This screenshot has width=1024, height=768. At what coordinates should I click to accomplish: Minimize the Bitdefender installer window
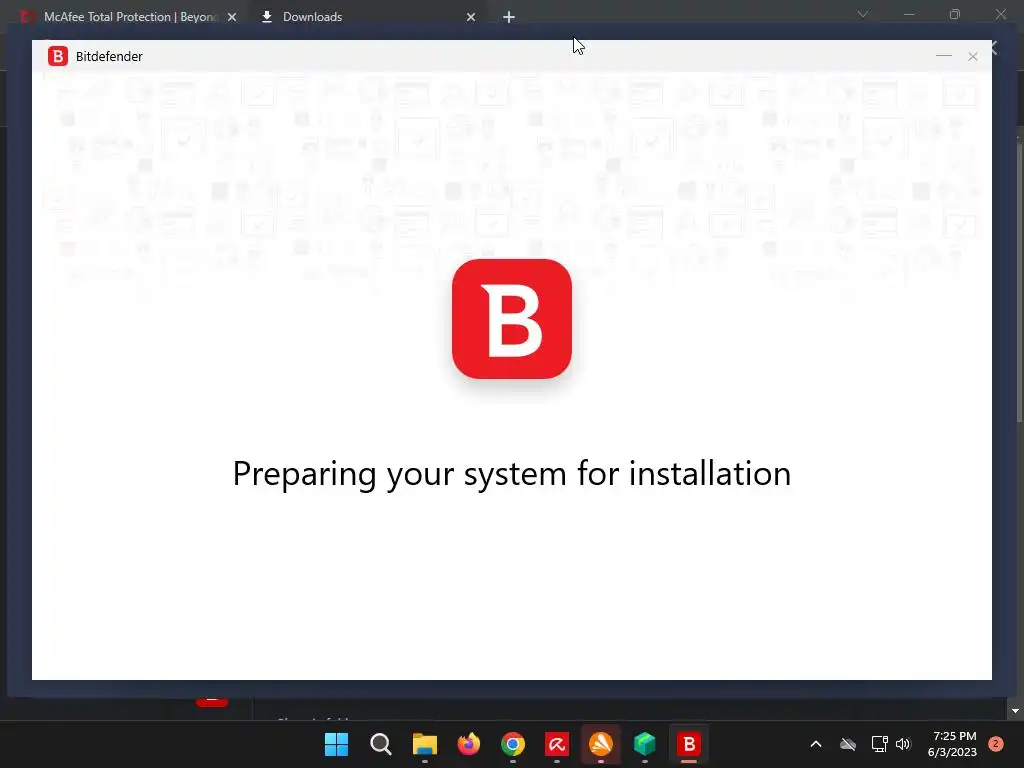(x=943, y=56)
